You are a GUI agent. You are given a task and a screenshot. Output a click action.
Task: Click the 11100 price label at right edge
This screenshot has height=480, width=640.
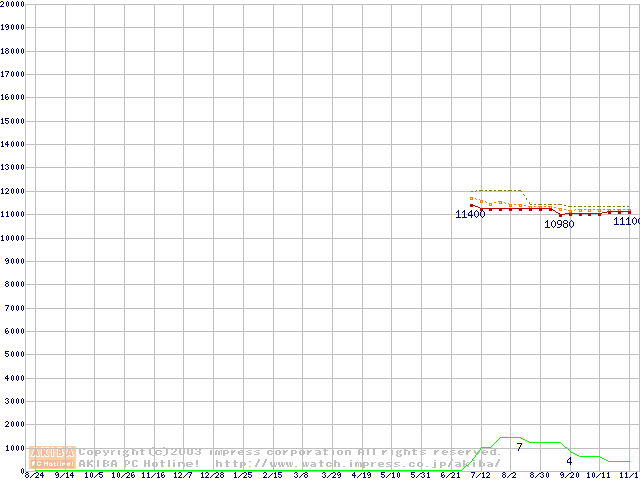pyautogui.click(x=626, y=221)
